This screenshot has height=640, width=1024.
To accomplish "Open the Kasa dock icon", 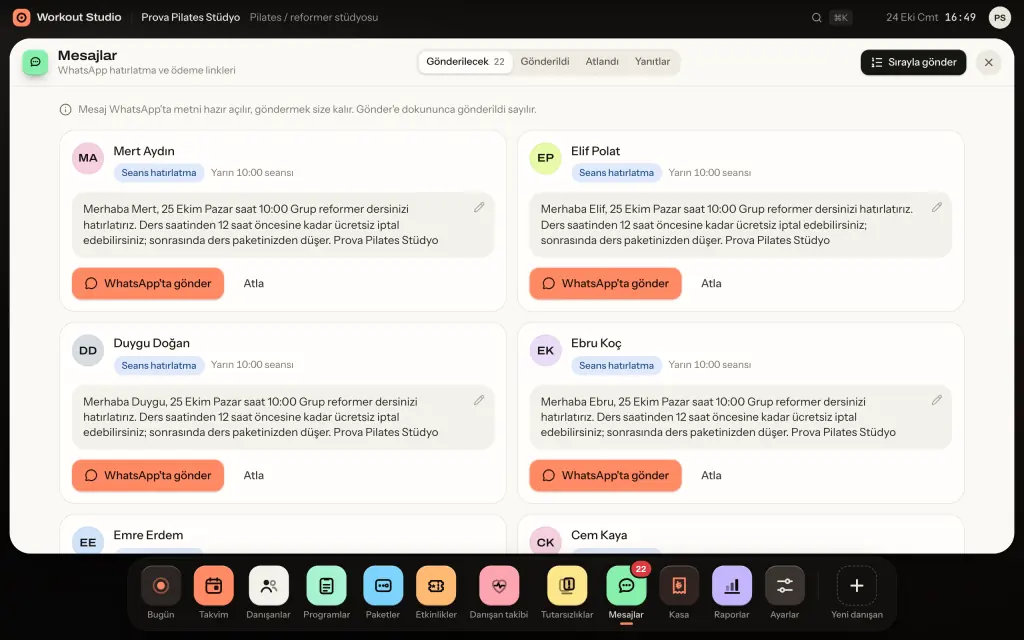I will [679, 585].
